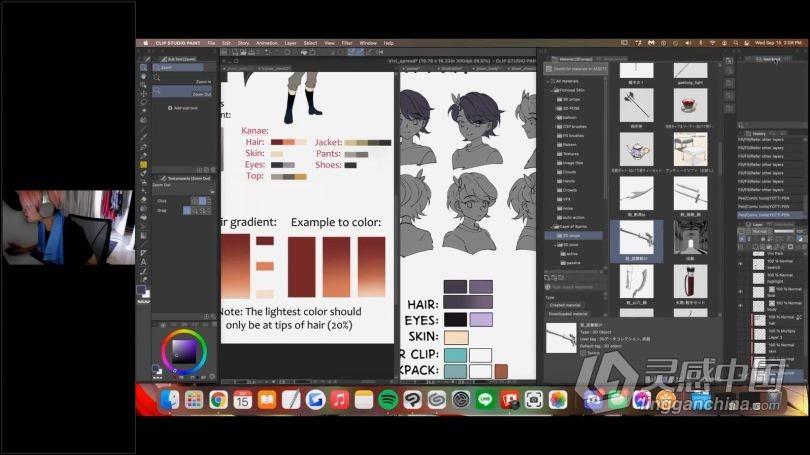This screenshot has height=455, width=810.
Task: Choose the Zoom out sub tool
Action: tap(182, 91)
